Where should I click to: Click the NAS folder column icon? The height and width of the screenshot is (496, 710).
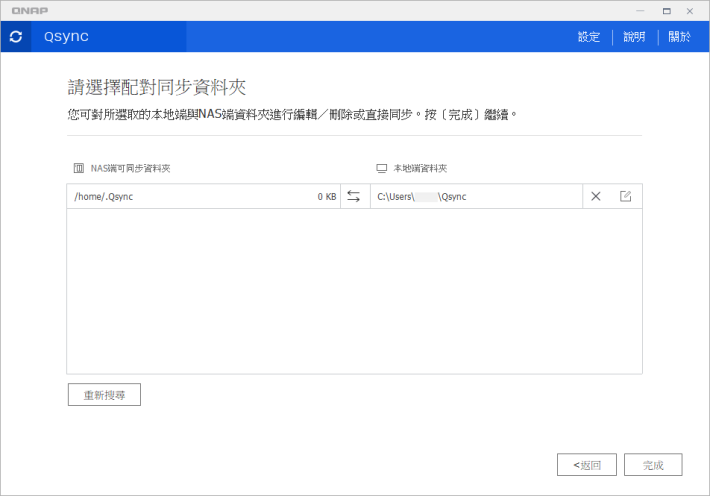tap(79, 169)
